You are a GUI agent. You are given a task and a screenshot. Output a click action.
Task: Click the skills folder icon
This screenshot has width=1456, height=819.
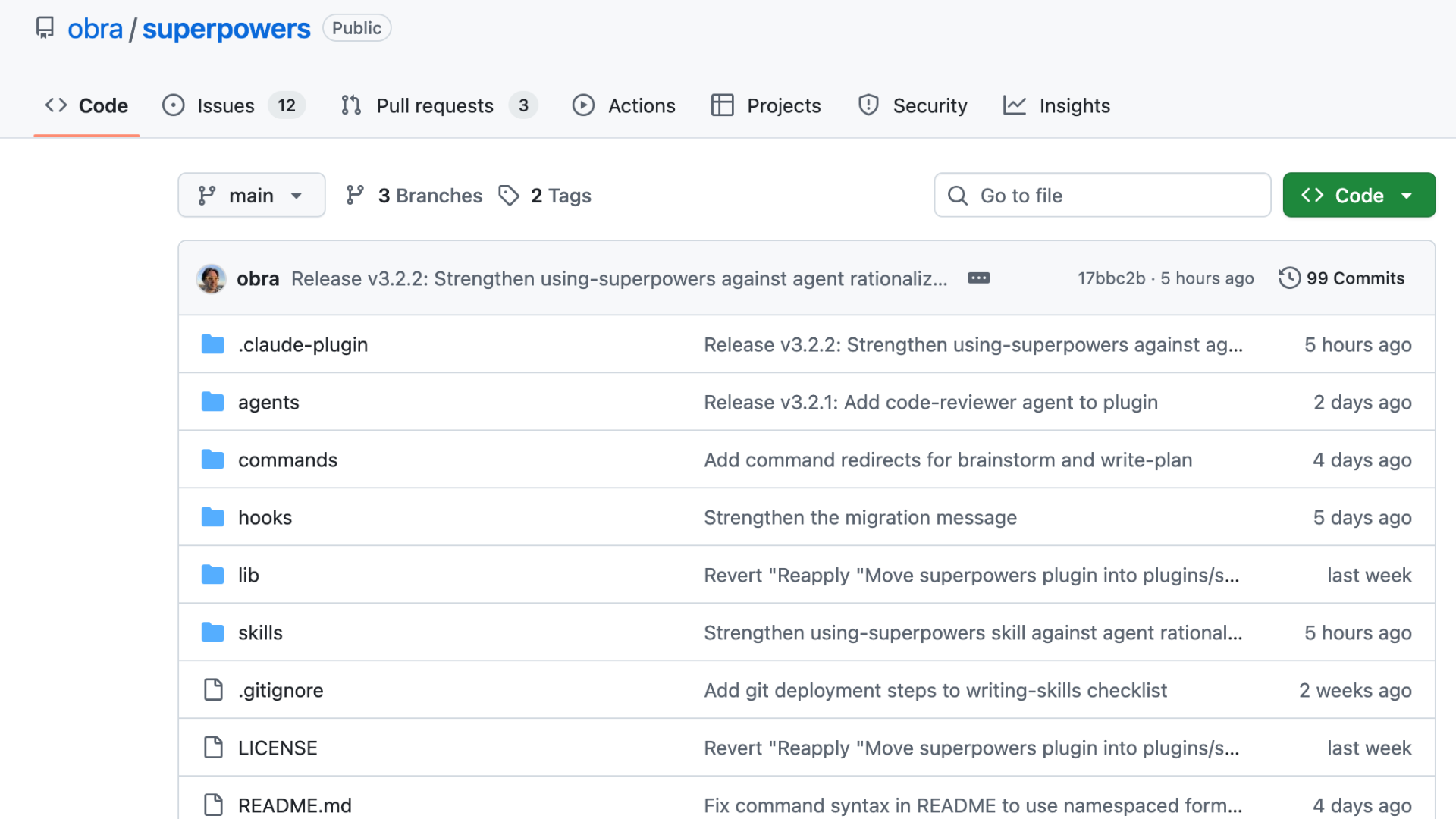pyautogui.click(x=212, y=632)
